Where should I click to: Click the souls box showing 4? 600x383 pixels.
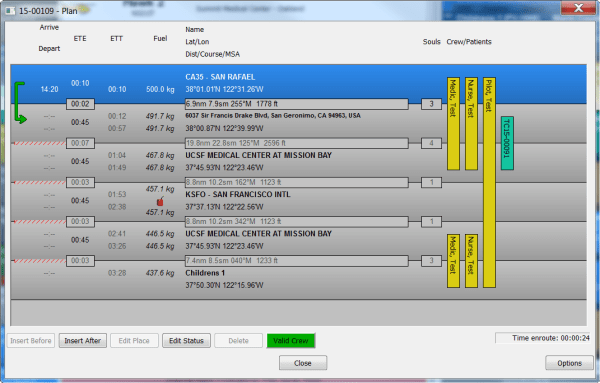(x=431, y=143)
